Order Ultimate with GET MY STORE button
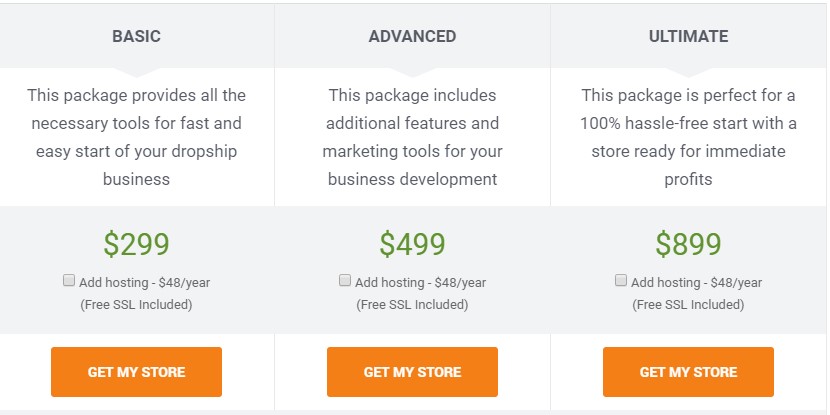This screenshot has width=830, height=415. pos(688,372)
